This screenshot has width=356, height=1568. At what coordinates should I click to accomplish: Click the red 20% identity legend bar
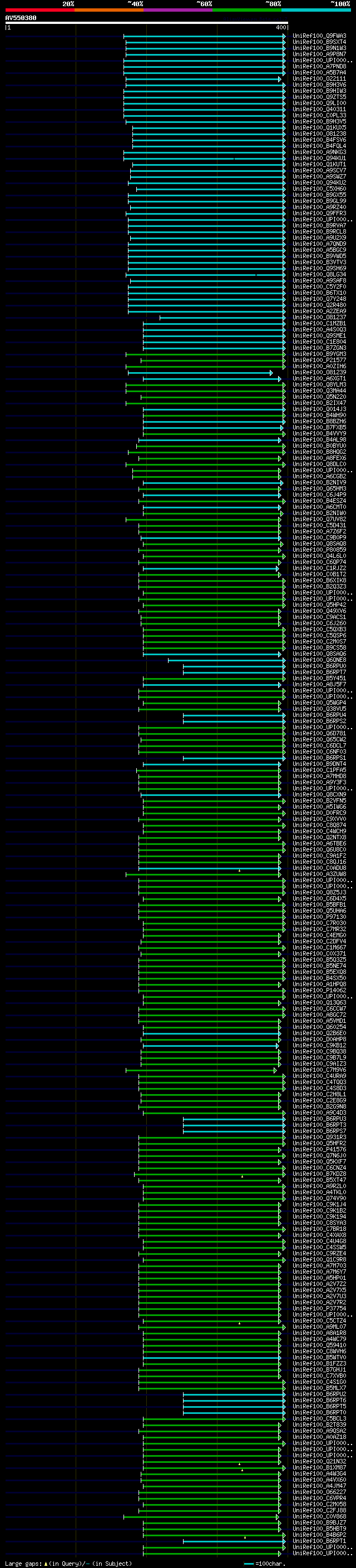(40, 10)
